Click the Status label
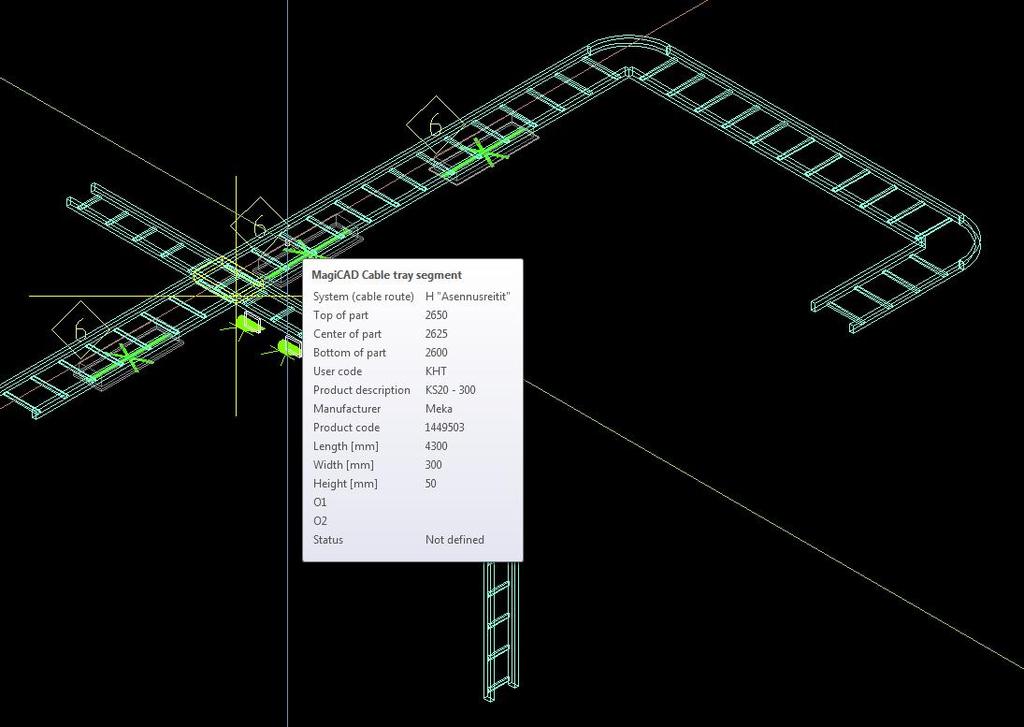Image resolution: width=1024 pixels, height=727 pixels. click(x=328, y=540)
